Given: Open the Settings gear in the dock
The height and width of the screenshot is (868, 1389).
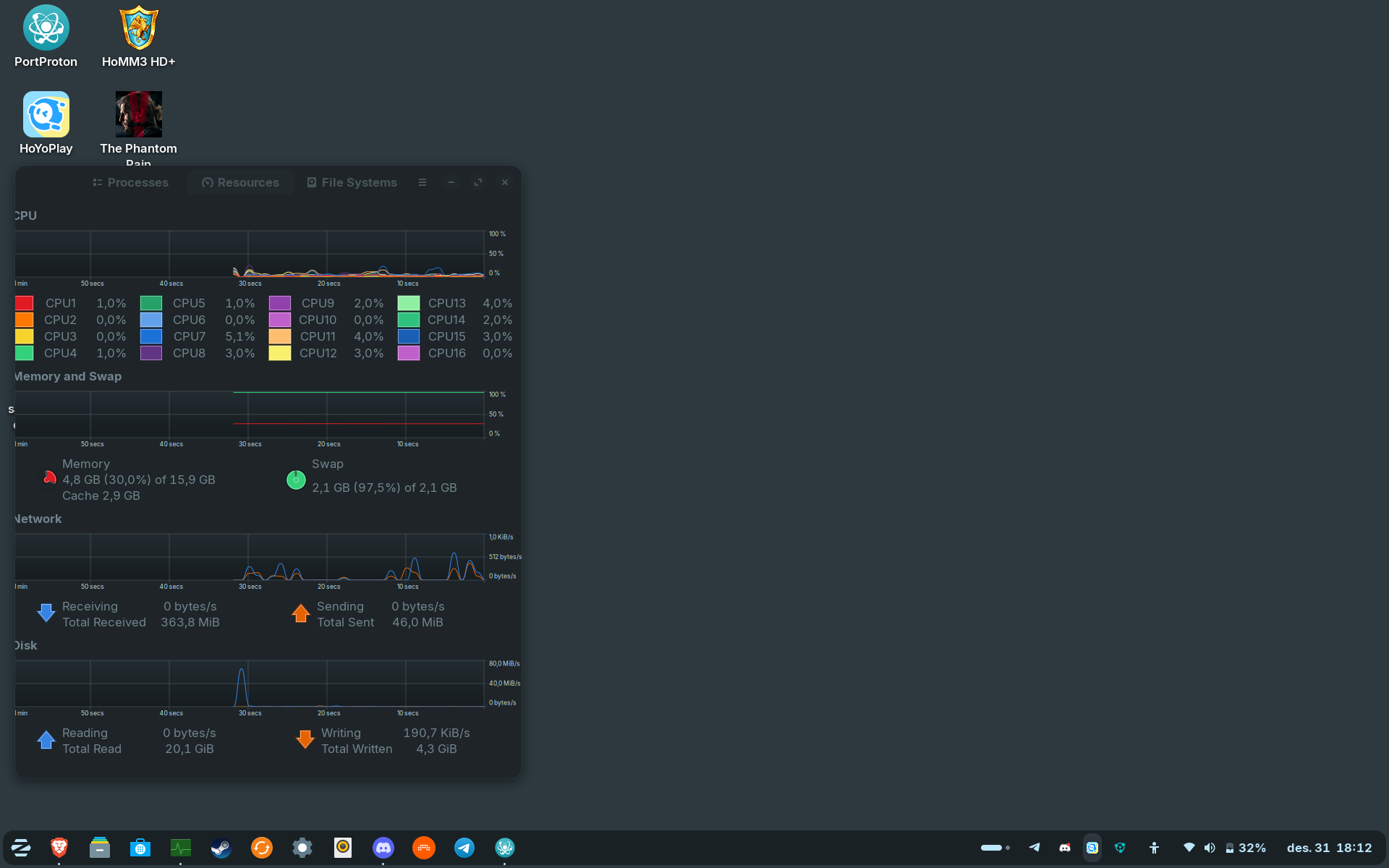Looking at the screenshot, I should tap(302, 848).
